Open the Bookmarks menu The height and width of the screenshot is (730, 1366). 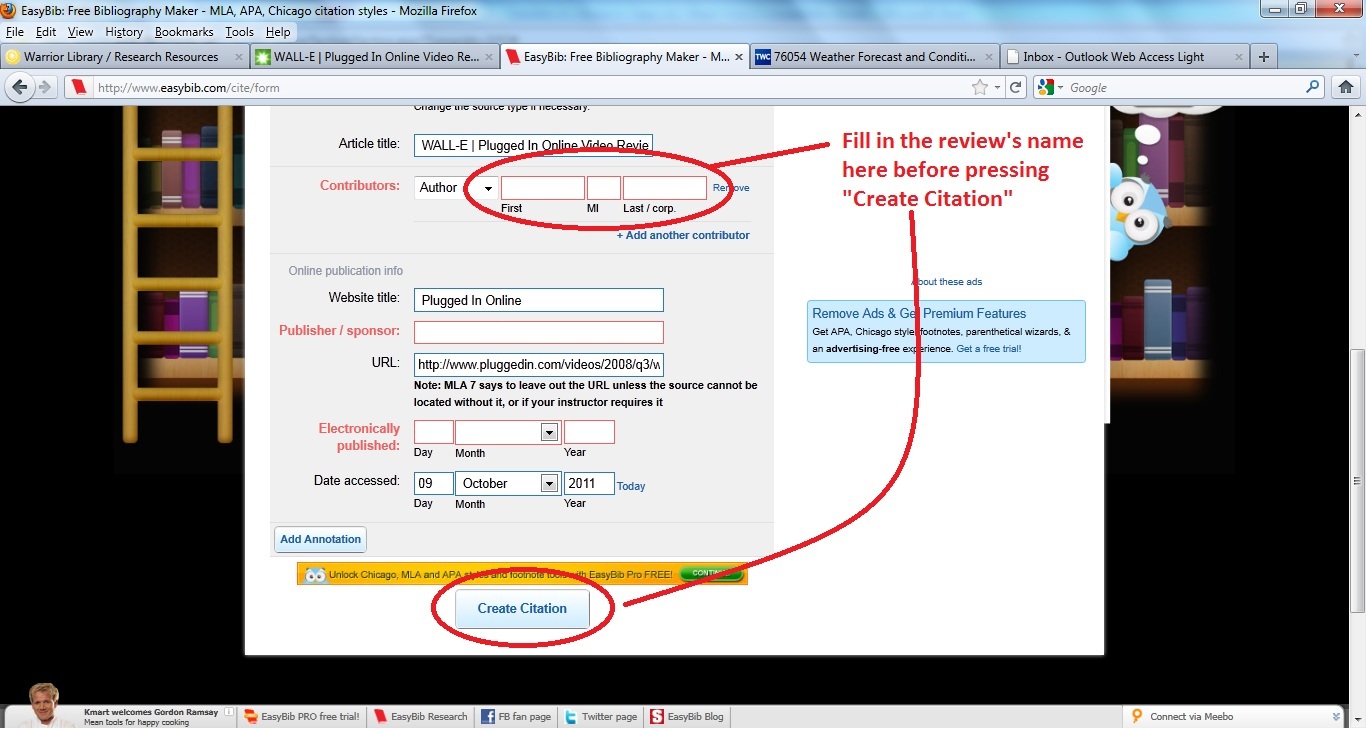click(x=184, y=32)
